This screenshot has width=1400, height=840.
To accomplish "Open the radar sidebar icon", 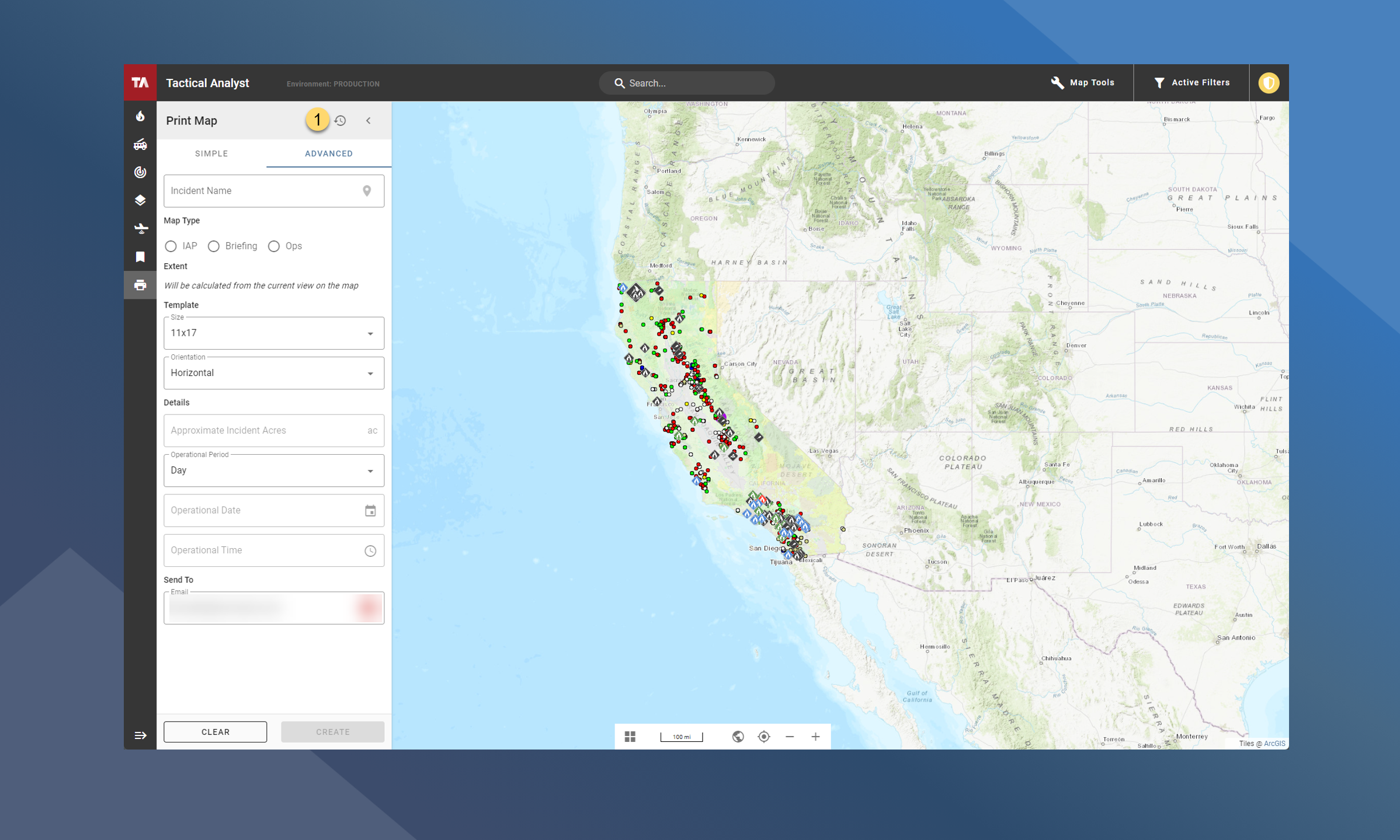I will point(140,172).
